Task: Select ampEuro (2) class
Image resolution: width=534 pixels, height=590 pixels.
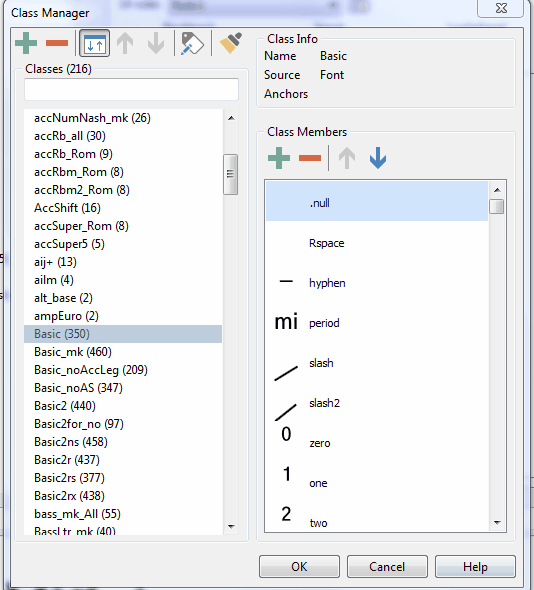Action: coord(123,316)
